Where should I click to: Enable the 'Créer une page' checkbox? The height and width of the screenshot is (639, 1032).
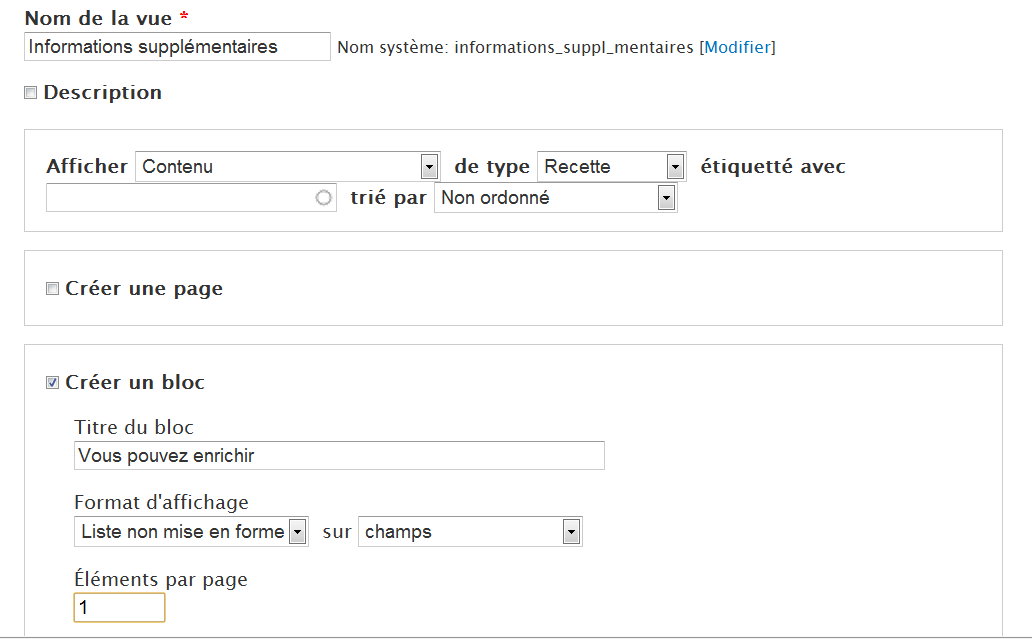(x=53, y=289)
